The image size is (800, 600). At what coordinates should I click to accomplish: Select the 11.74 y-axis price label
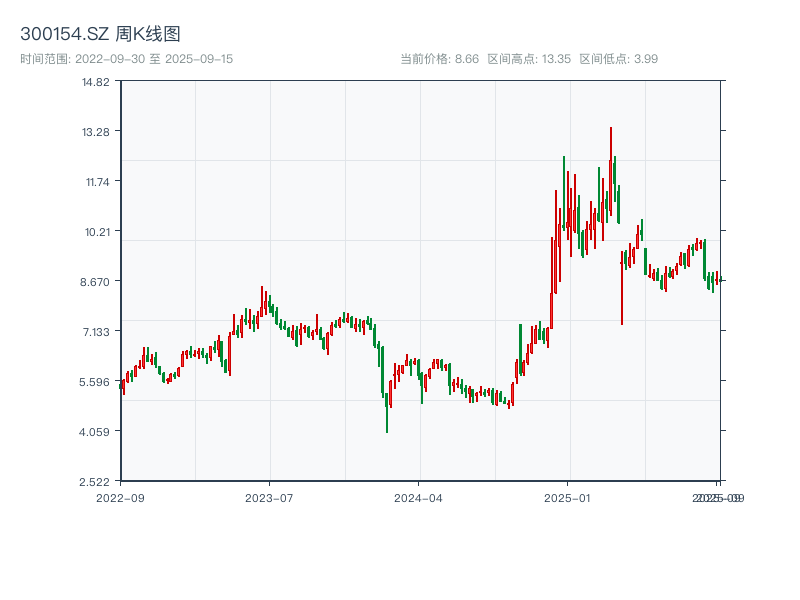point(96,182)
